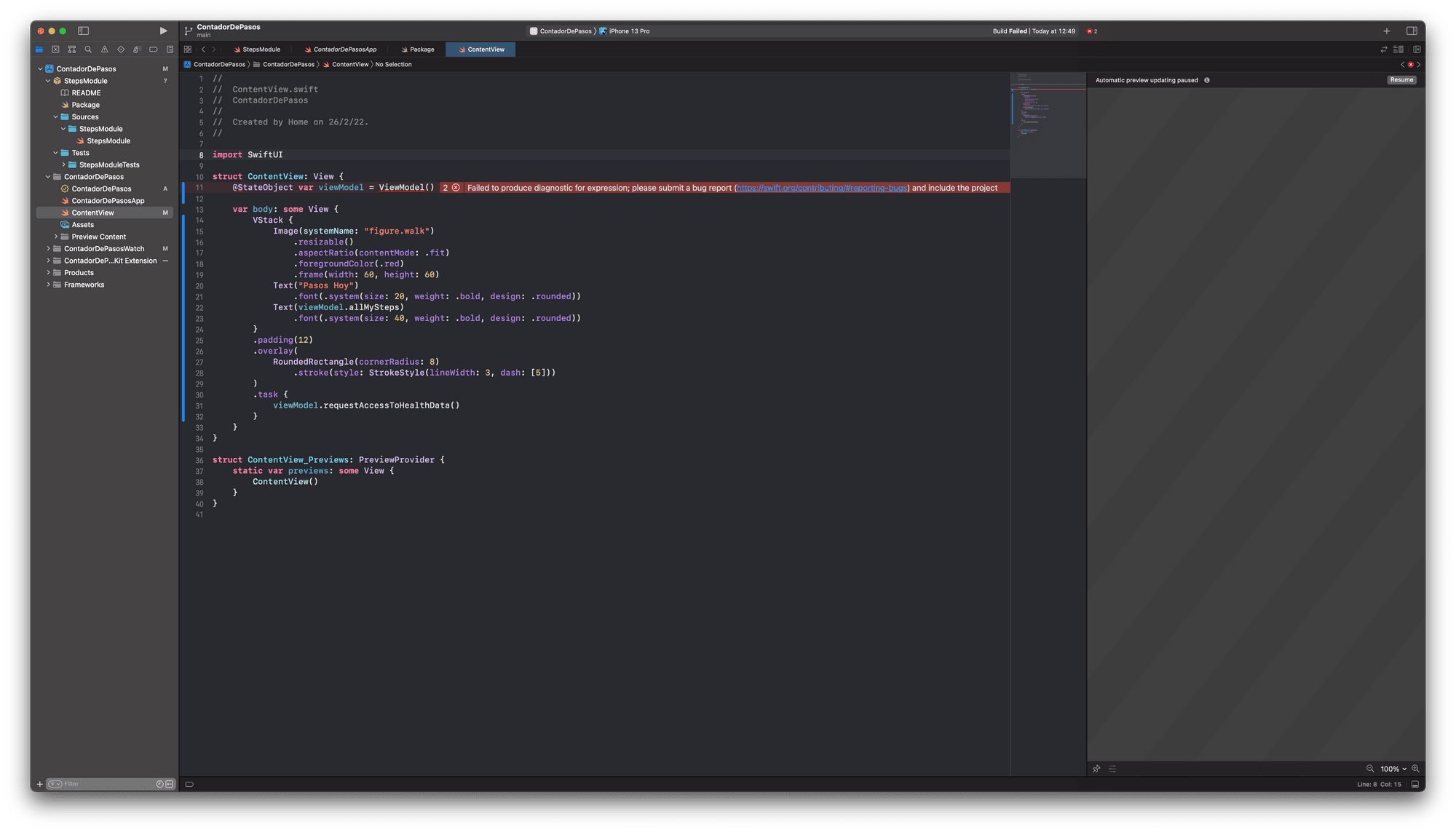Switch to the StepsModule tab
1456x832 pixels.
click(x=257, y=49)
